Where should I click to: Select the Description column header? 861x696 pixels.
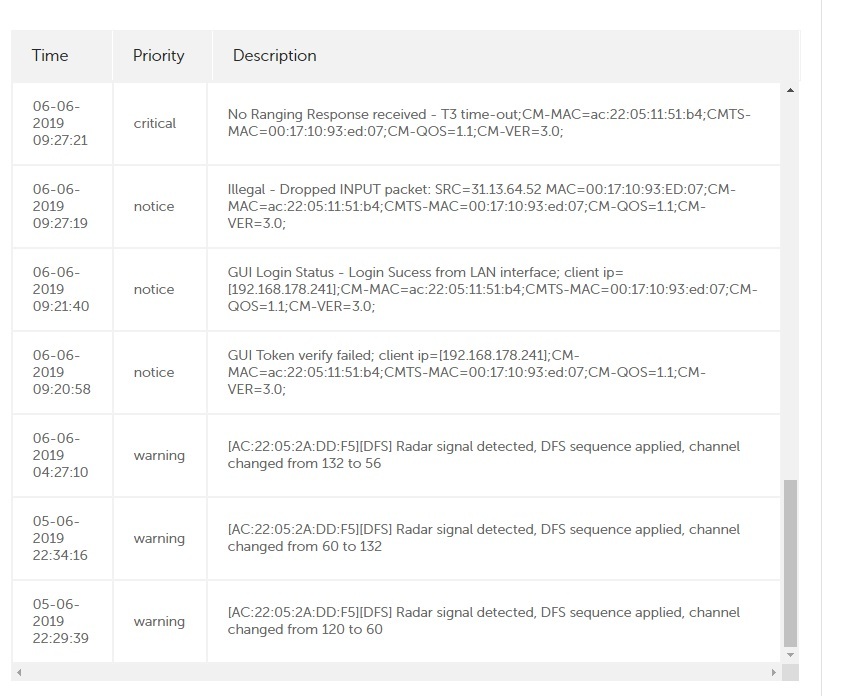coord(274,56)
